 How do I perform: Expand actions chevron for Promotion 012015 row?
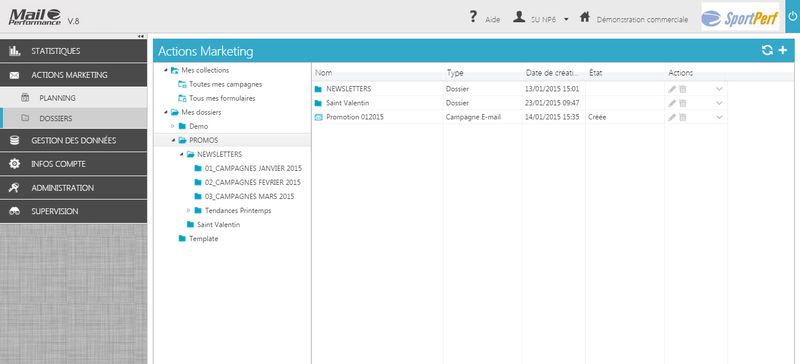point(719,117)
